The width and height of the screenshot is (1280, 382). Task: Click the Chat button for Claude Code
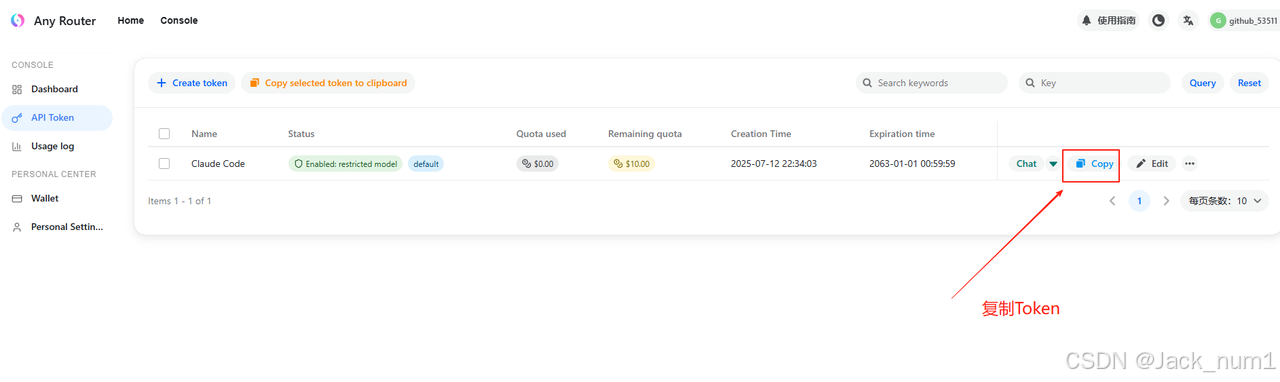(1027, 164)
